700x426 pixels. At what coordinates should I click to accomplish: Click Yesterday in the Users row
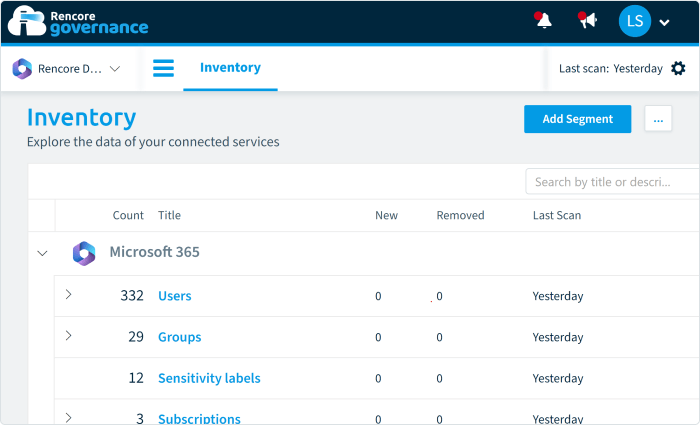tap(558, 296)
